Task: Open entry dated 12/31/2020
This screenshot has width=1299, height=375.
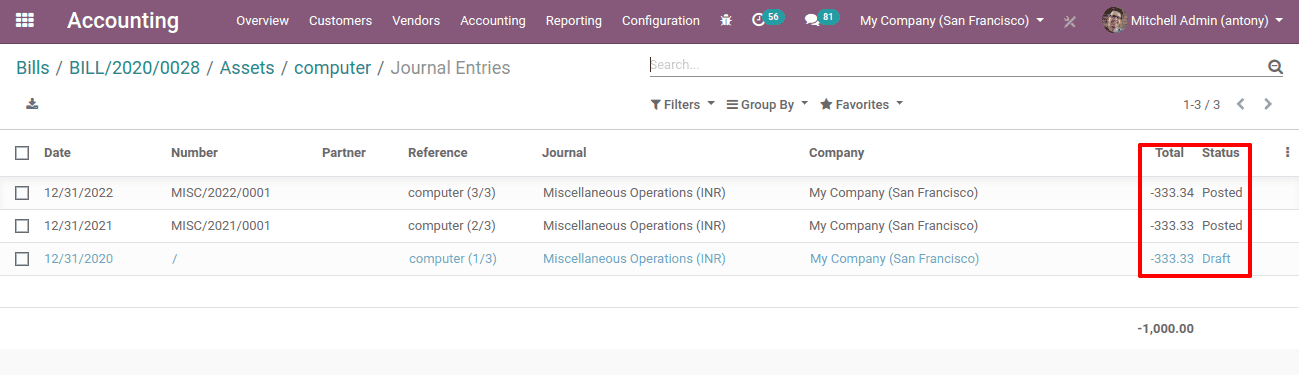Action: click(x=78, y=259)
